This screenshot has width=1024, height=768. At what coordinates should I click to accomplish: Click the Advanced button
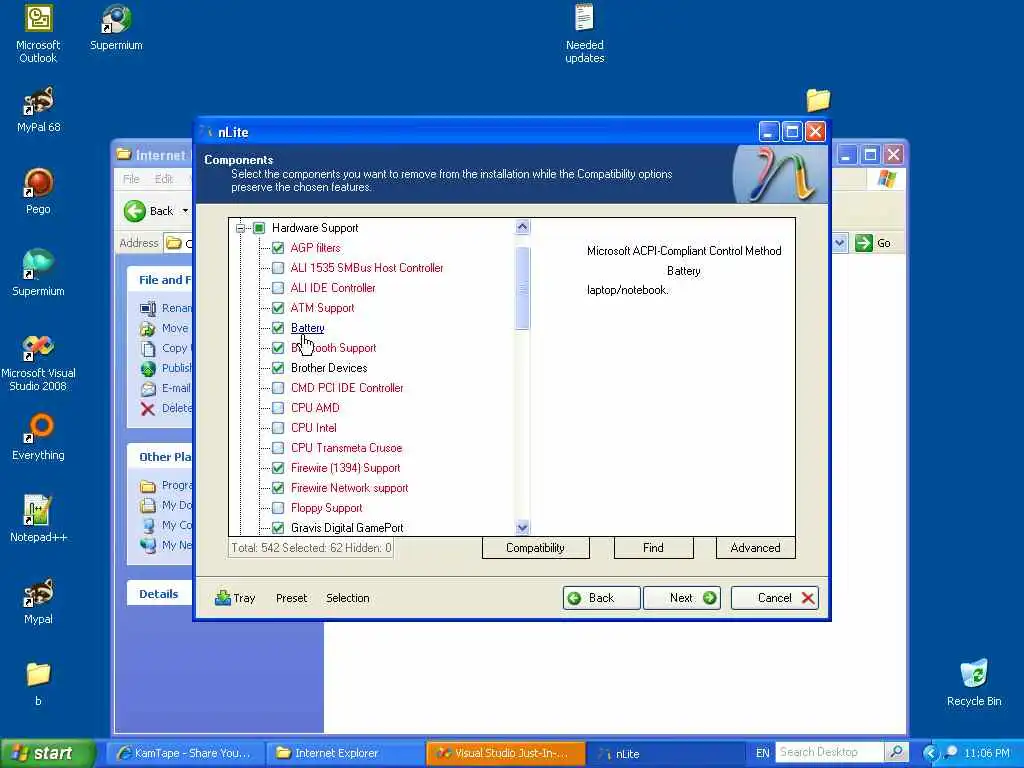[x=756, y=548]
